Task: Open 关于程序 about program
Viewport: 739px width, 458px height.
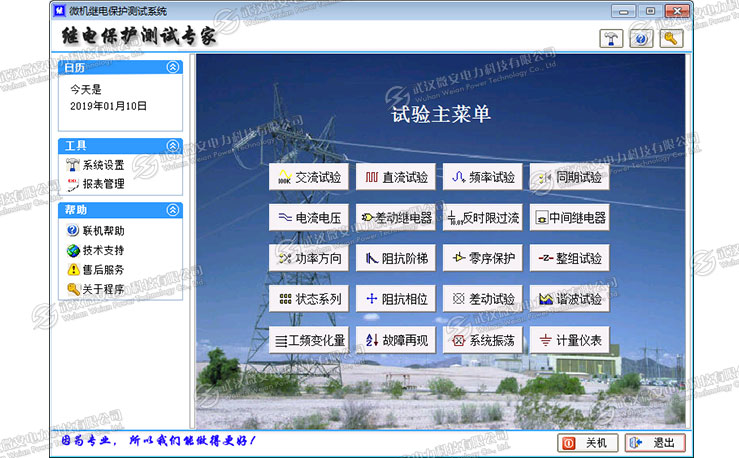Action: point(95,289)
